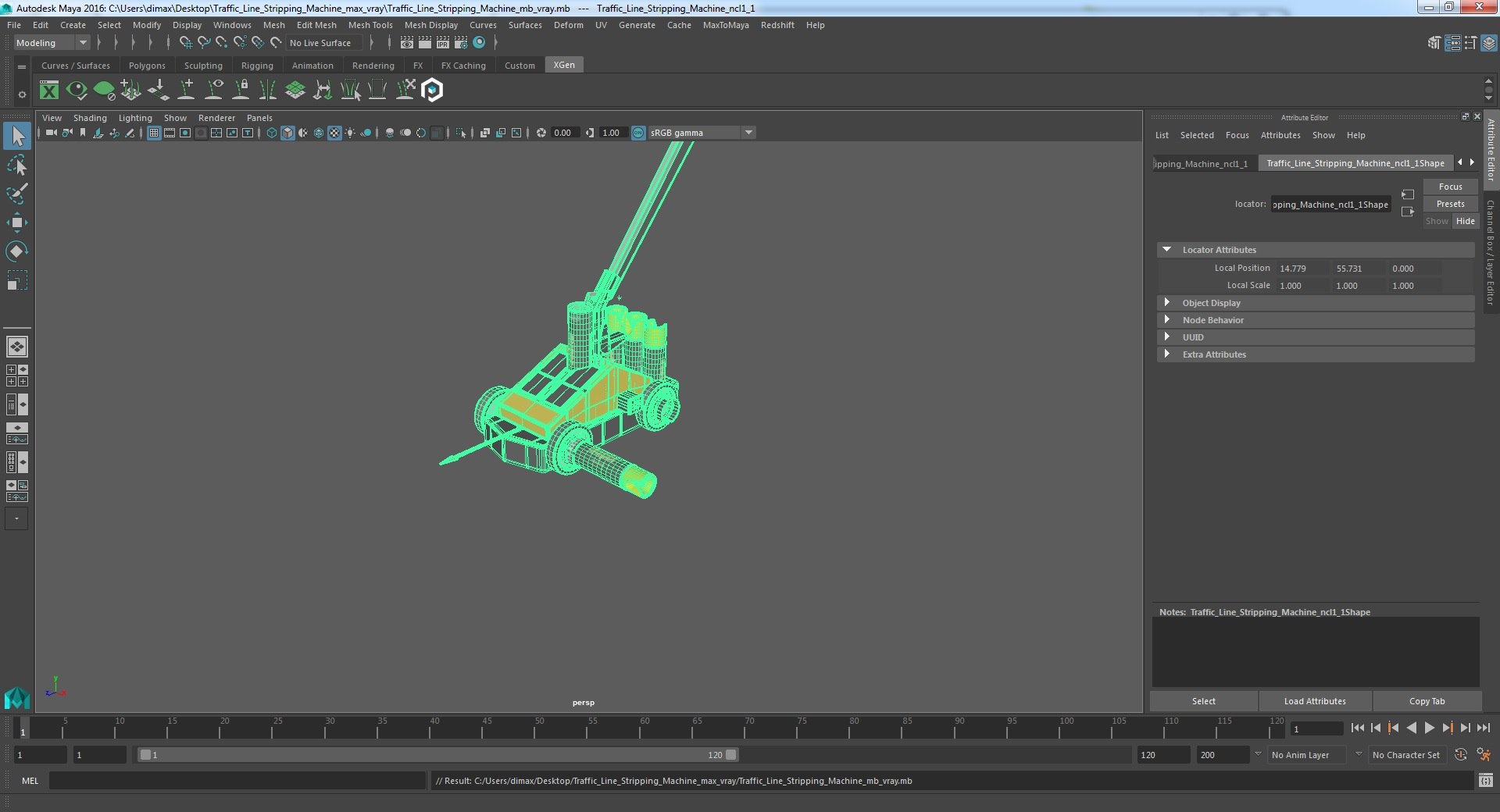Select the arrow Select tool

pyautogui.click(x=17, y=136)
